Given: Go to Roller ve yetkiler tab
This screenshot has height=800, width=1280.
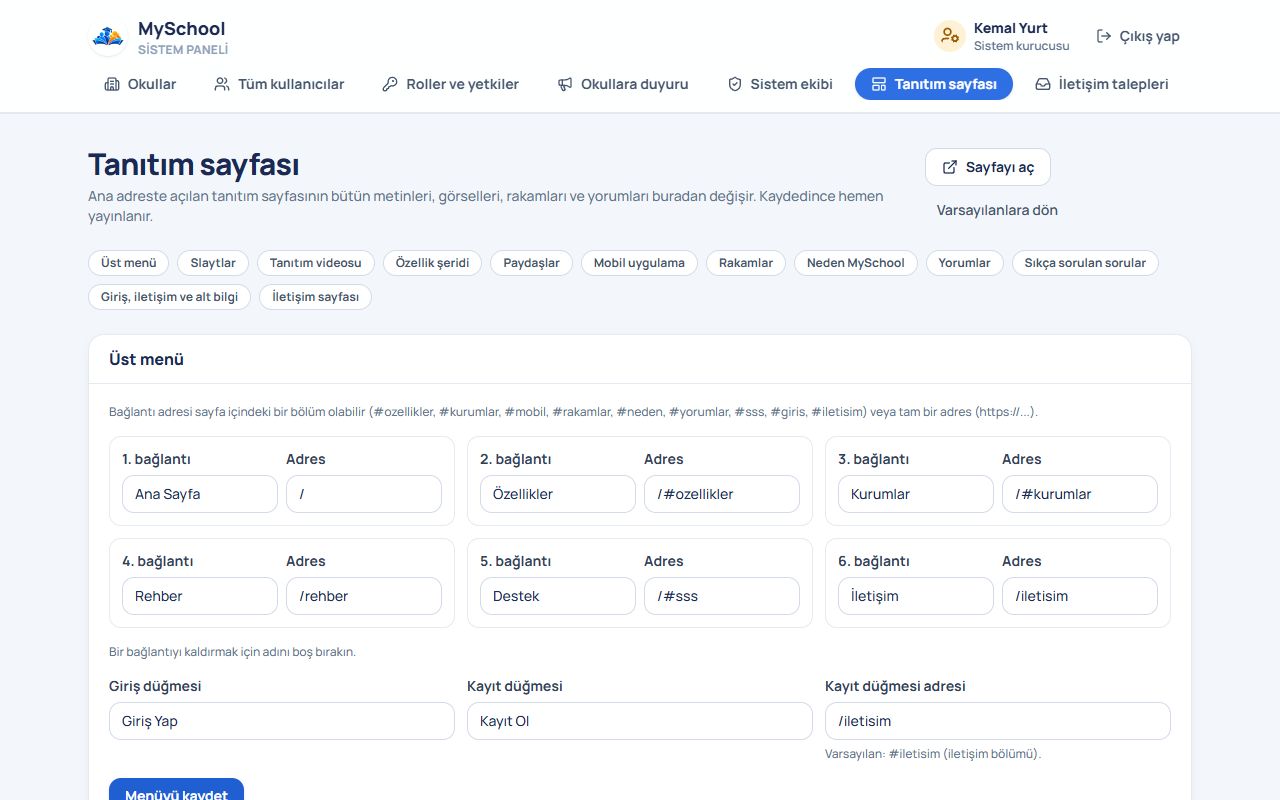Looking at the screenshot, I should (450, 84).
